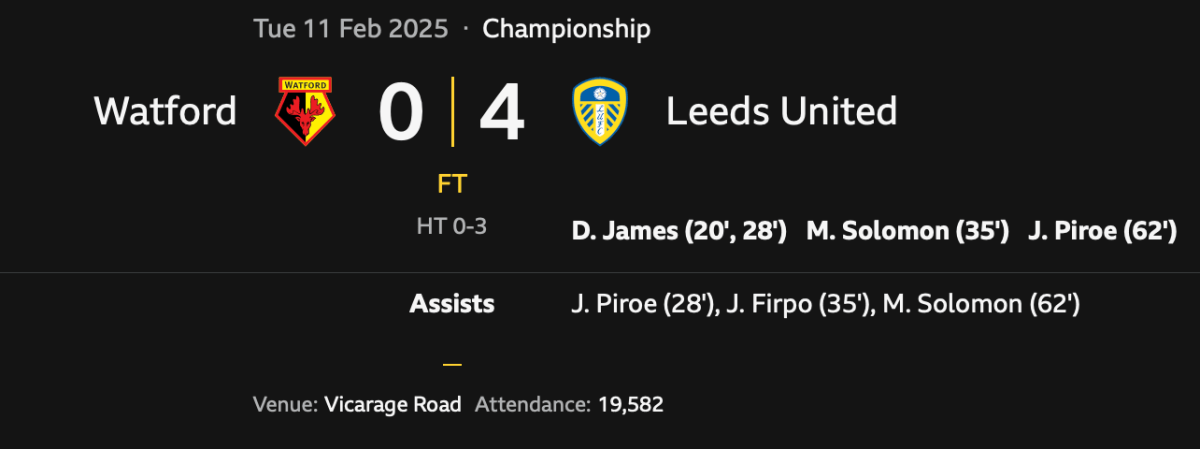Click the match date Tue 11 Feb 2025
Viewport: 1200px width, 449px height.
350,29
